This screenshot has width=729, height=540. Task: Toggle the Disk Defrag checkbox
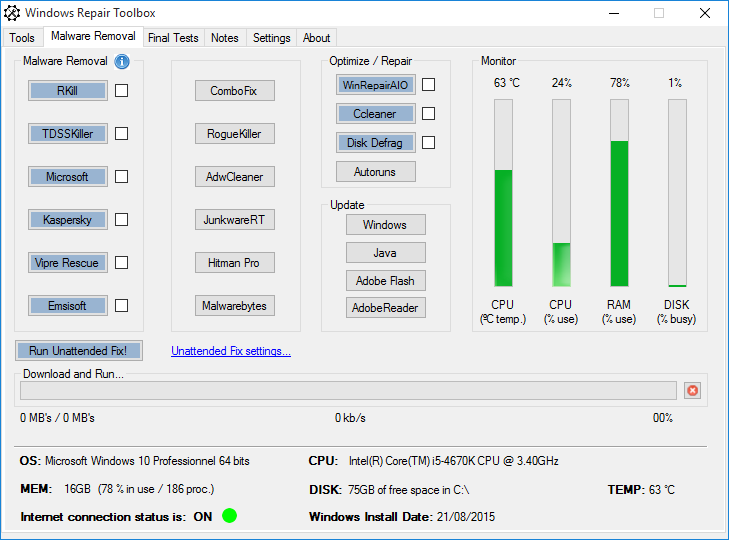428,143
